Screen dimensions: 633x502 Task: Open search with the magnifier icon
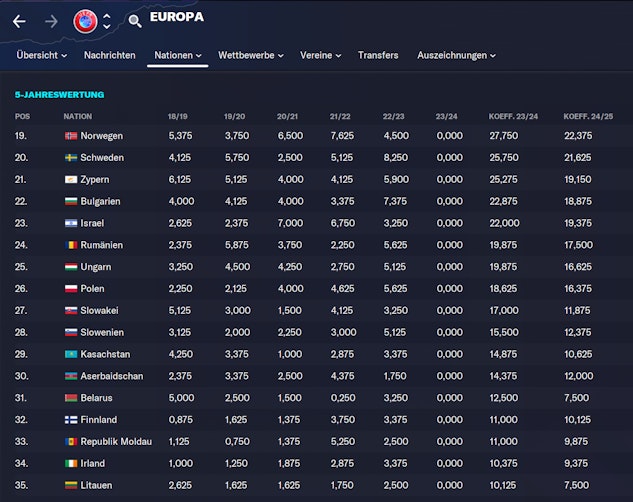pos(135,21)
